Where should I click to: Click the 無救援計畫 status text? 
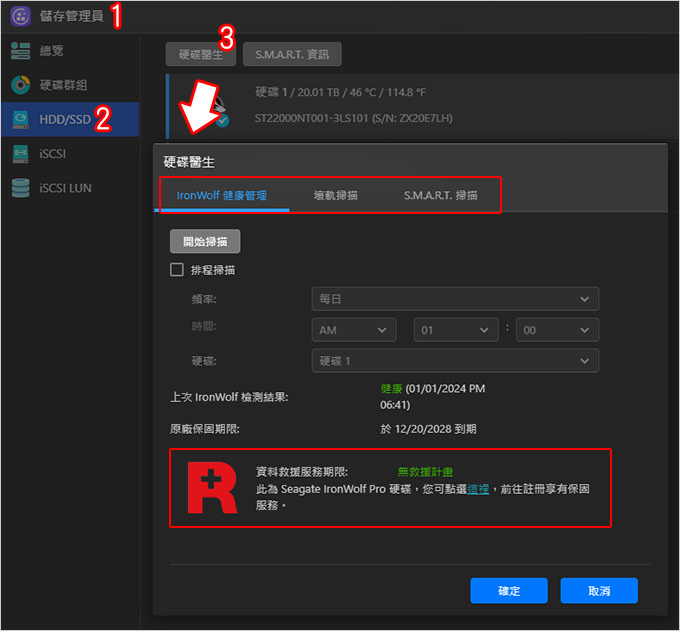(x=425, y=472)
